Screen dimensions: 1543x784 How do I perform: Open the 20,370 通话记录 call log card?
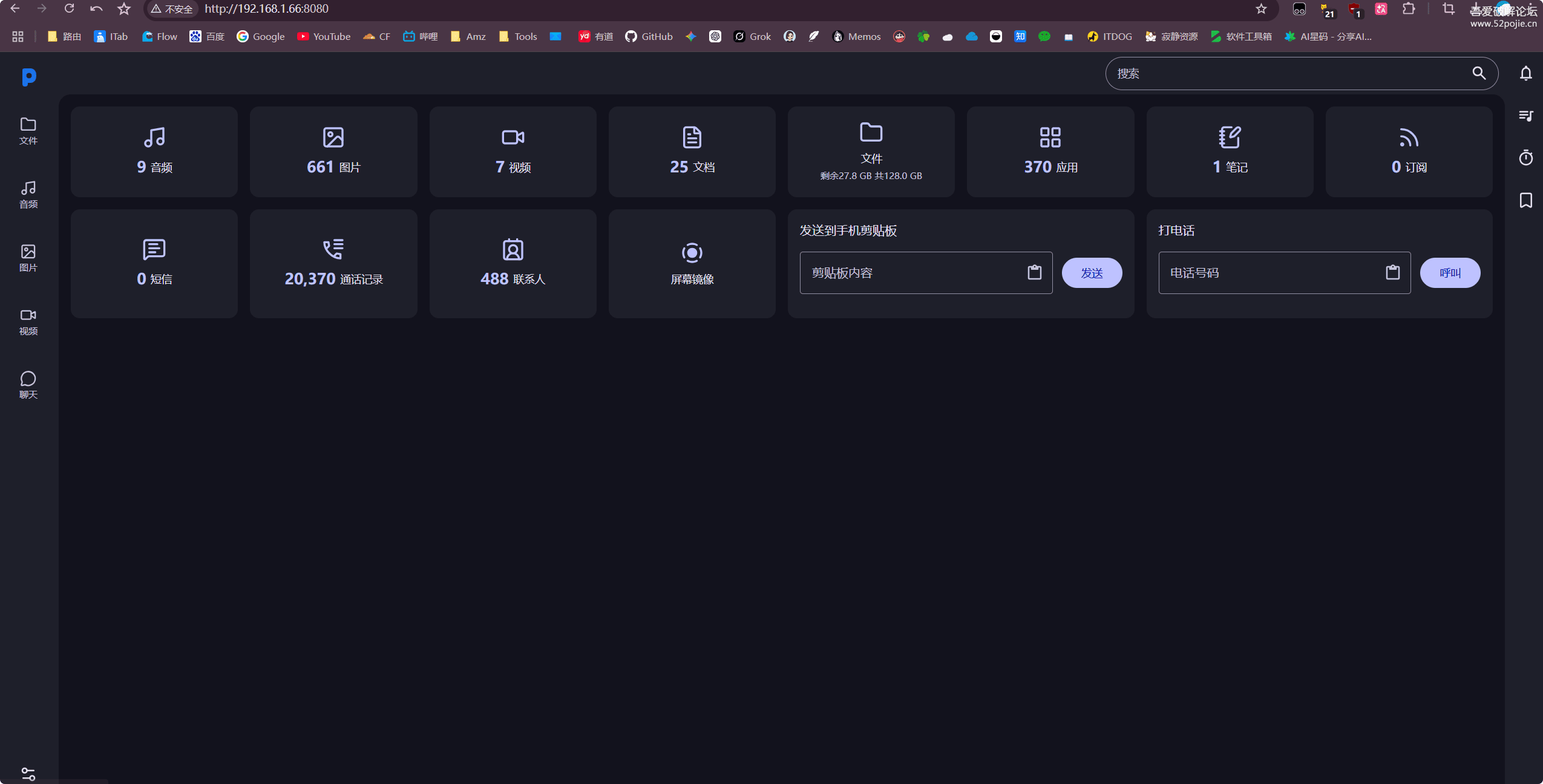pos(333,263)
